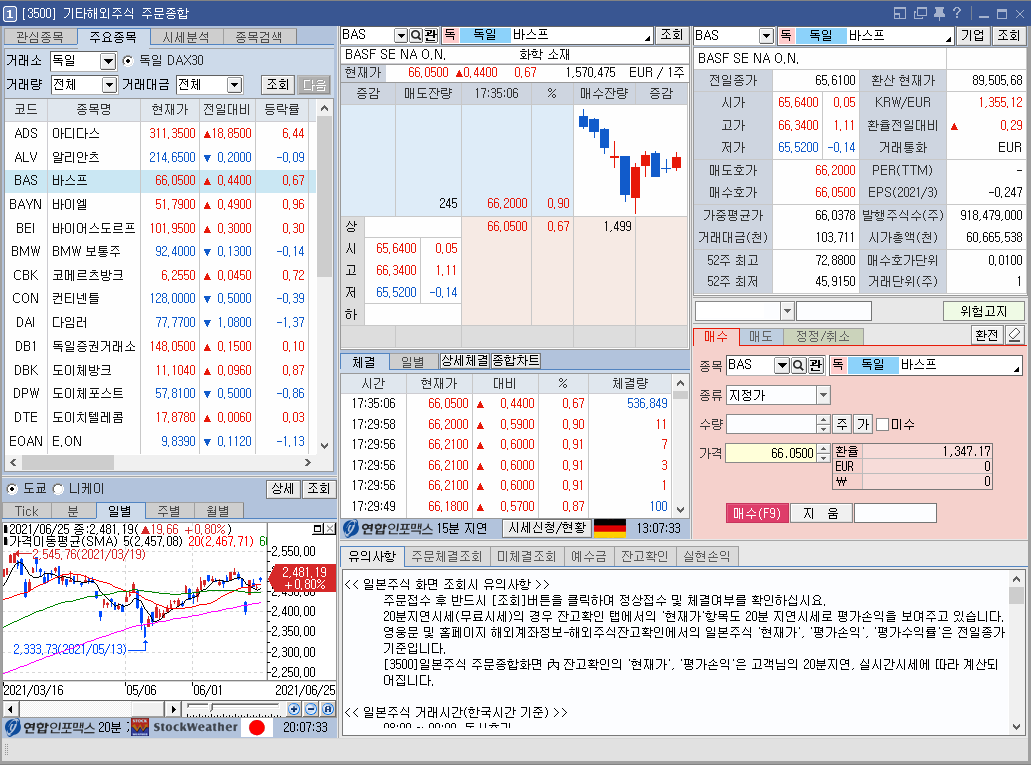This screenshot has height=765, width=1031.
Task: Click the dock layout icon in title bar
Action: coord(900,13)
